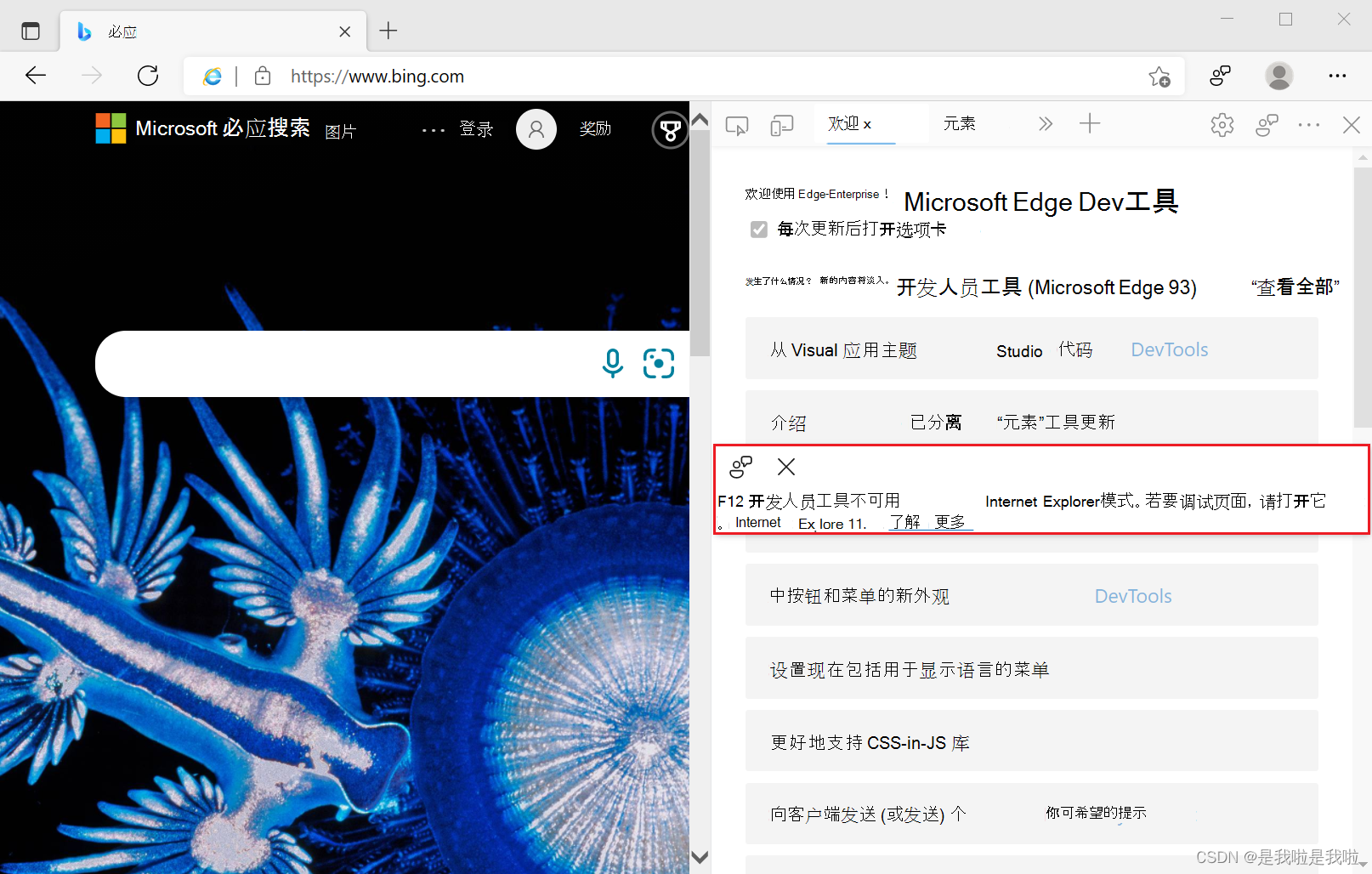The height and width of the screenshot is (874, 1372).
Task: Dismiss the F12 notice with X icon
Action: coord(786,466)
